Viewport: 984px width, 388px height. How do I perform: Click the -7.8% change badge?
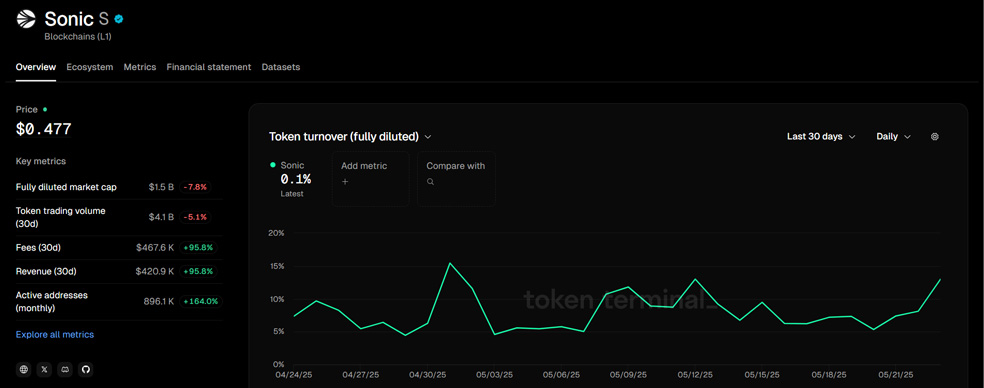195,187
